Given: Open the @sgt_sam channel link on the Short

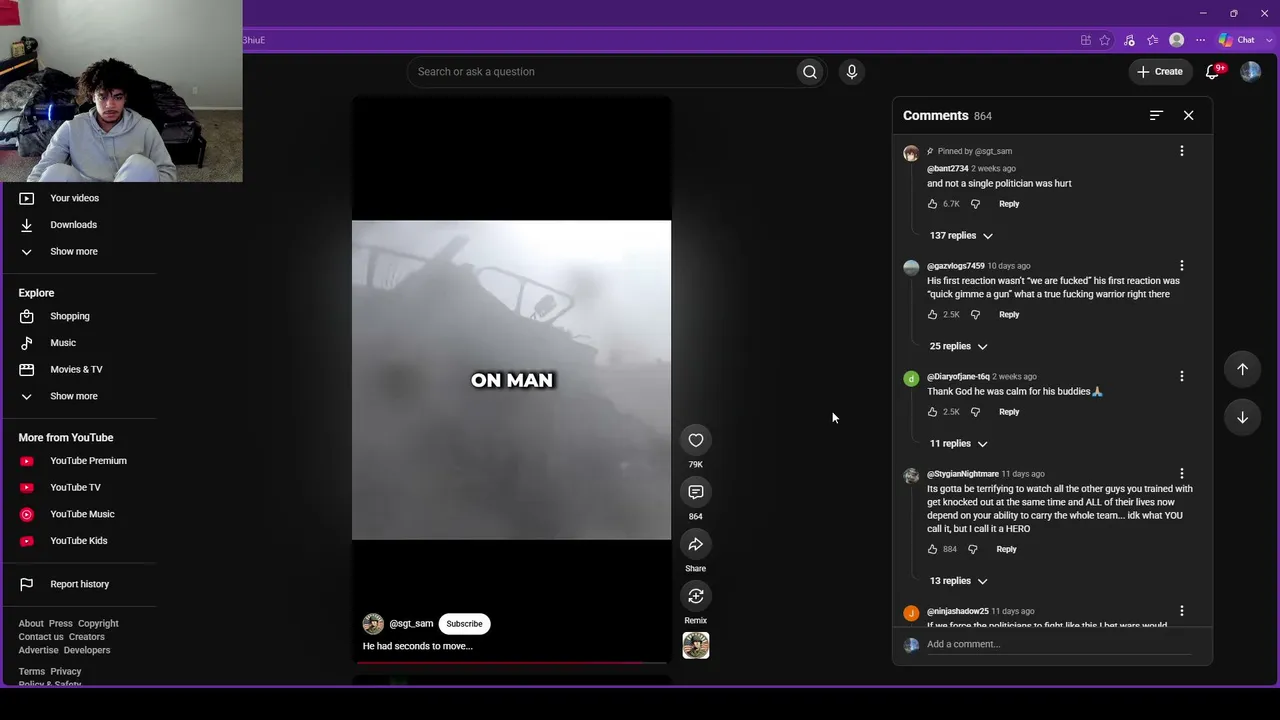Looking at the screenshot, I should pos(411,624).
